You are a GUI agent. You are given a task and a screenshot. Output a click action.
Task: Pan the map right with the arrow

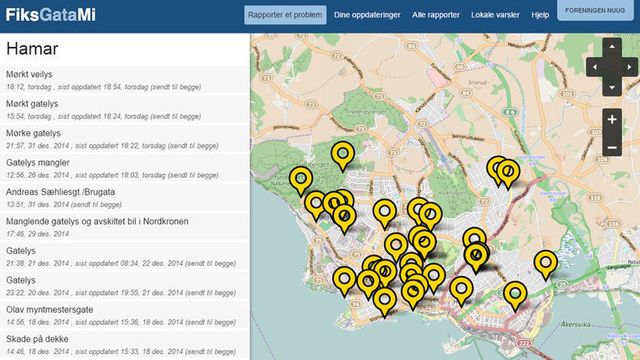pyautogui.click(x=629, y=67)
